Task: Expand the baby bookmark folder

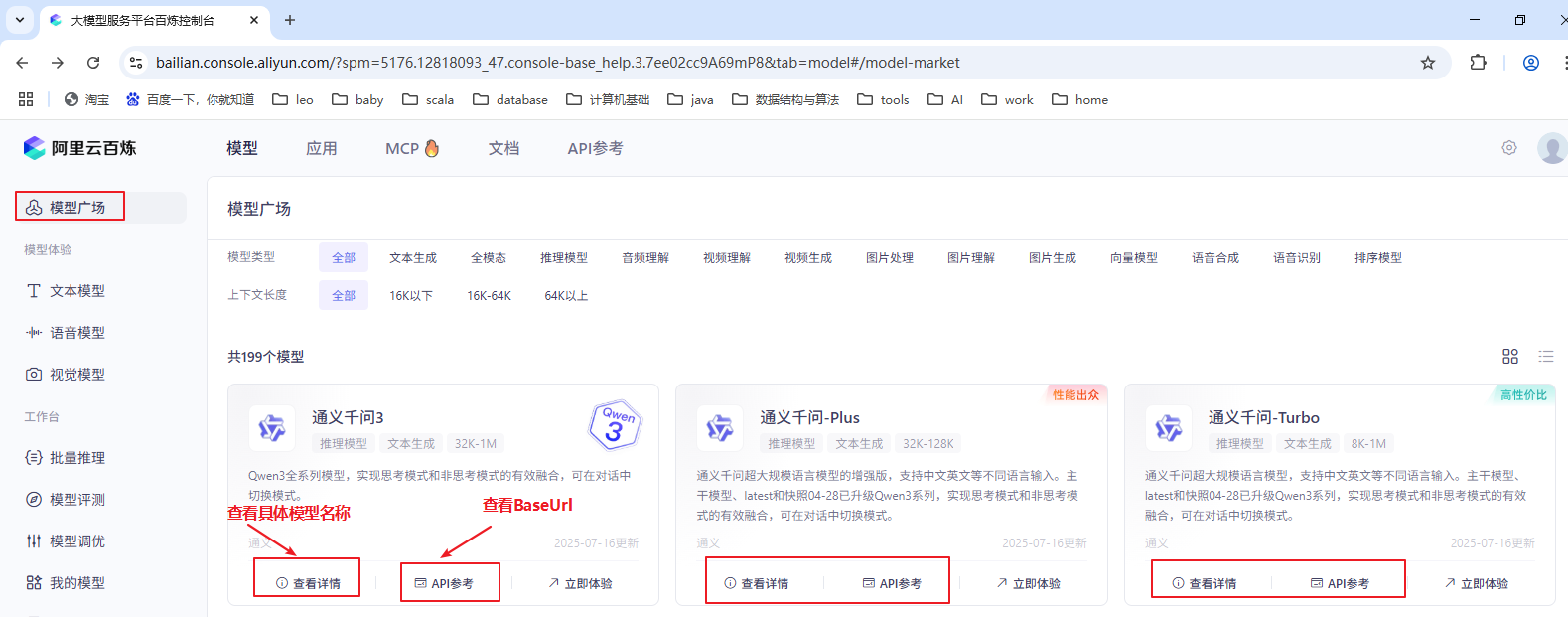Action: pyautogui.click(x=357, y=99)
